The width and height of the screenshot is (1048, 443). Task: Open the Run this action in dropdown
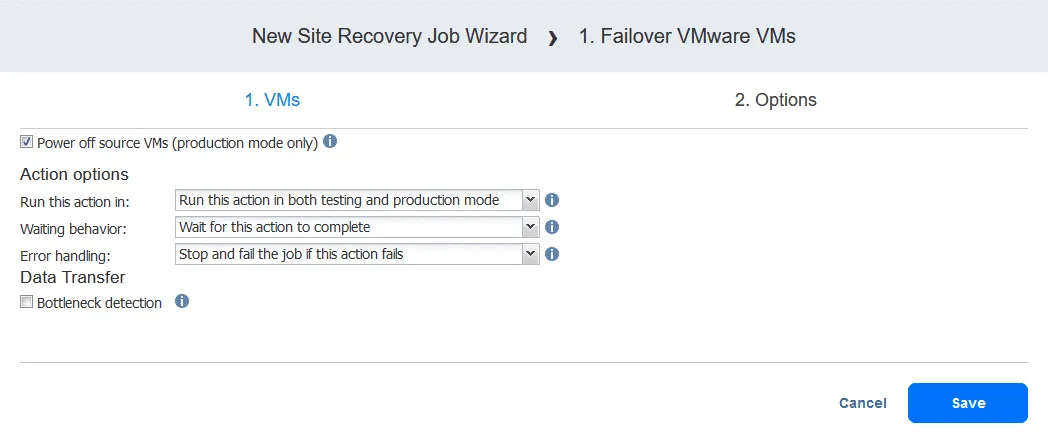coord(357,200)
